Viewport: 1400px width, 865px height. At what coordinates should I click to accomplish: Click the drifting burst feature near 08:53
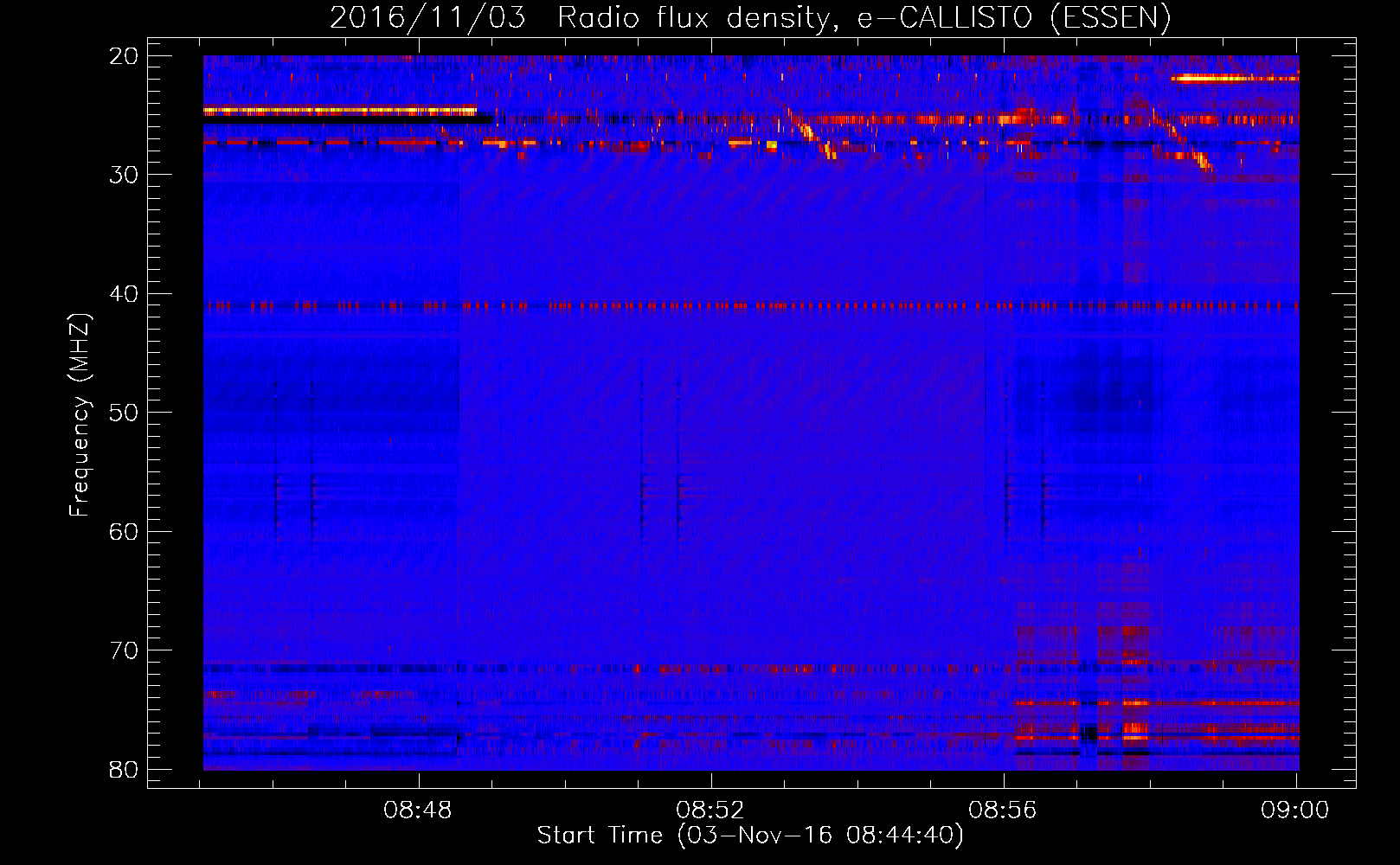(x=812, y=134)
